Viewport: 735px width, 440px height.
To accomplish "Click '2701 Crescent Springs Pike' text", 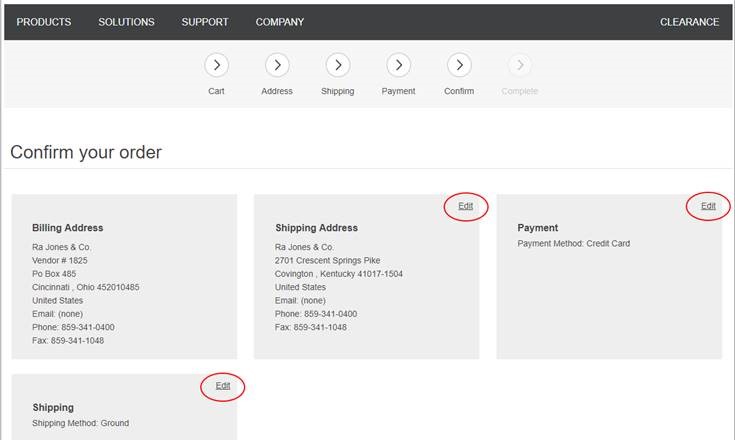I will click(x=328, y=261).
